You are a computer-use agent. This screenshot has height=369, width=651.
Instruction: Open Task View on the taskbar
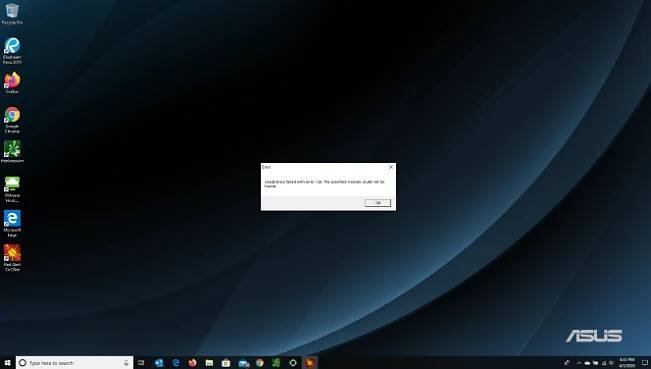click(x=141, y=363)
